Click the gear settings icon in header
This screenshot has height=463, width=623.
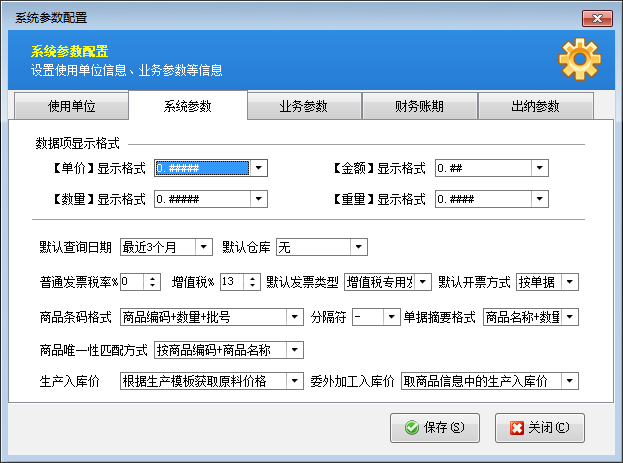click(x=579, y=59)
